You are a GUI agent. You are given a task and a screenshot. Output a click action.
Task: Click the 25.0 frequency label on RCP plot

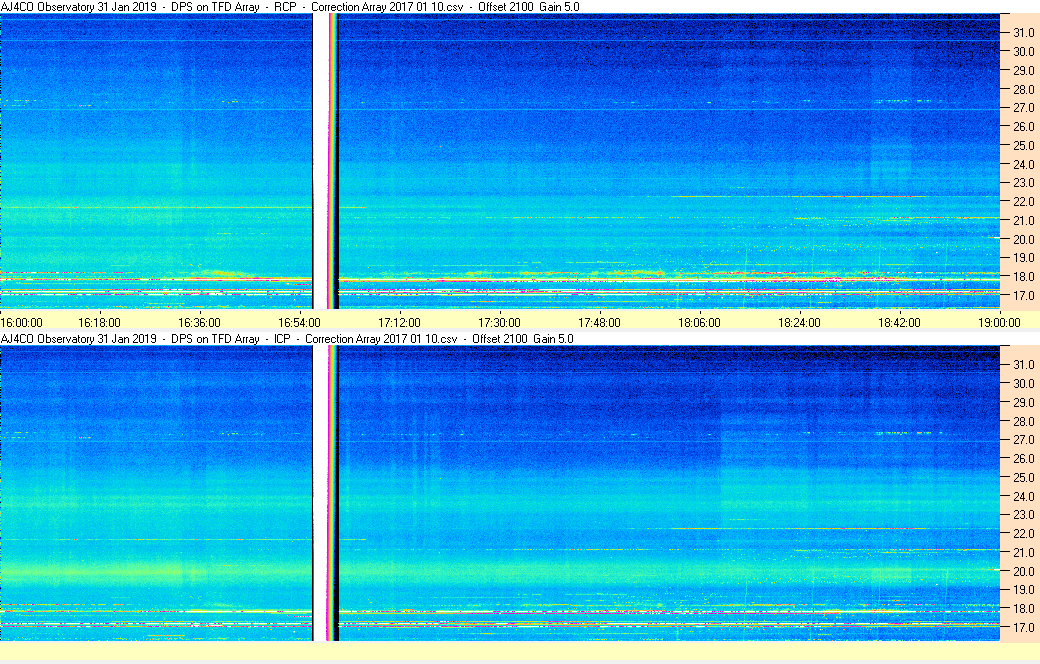[1023, 145]
